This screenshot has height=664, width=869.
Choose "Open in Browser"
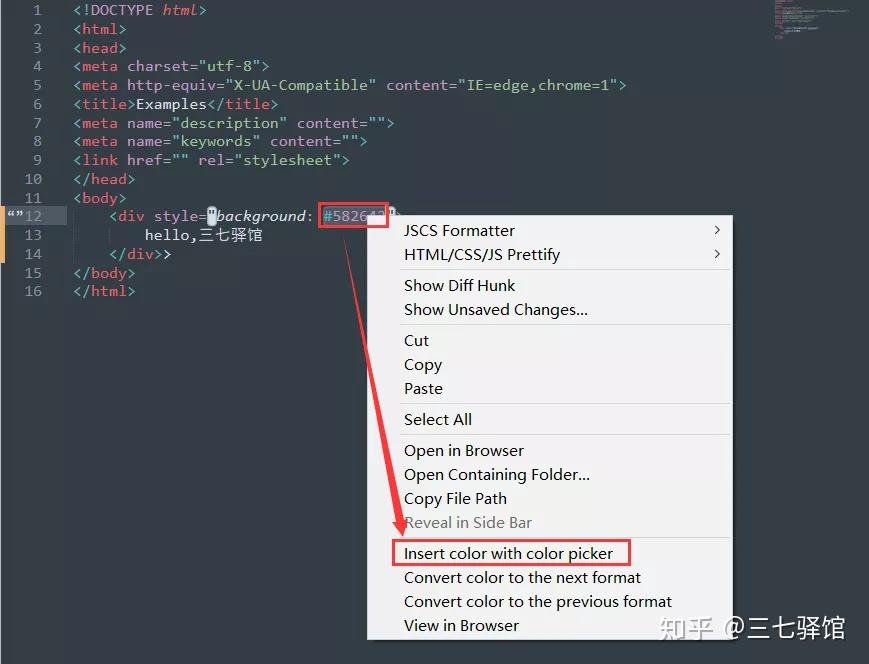click(463, 450)
